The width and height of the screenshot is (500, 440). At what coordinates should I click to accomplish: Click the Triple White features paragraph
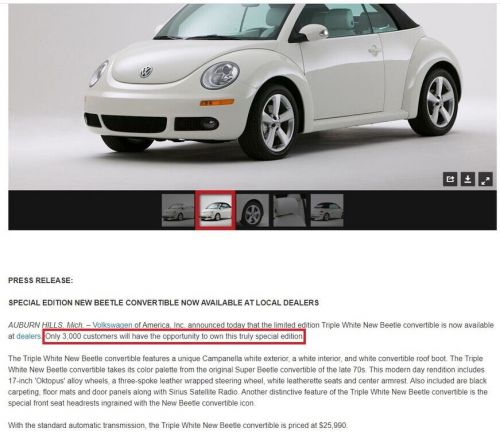coord(248,381)
